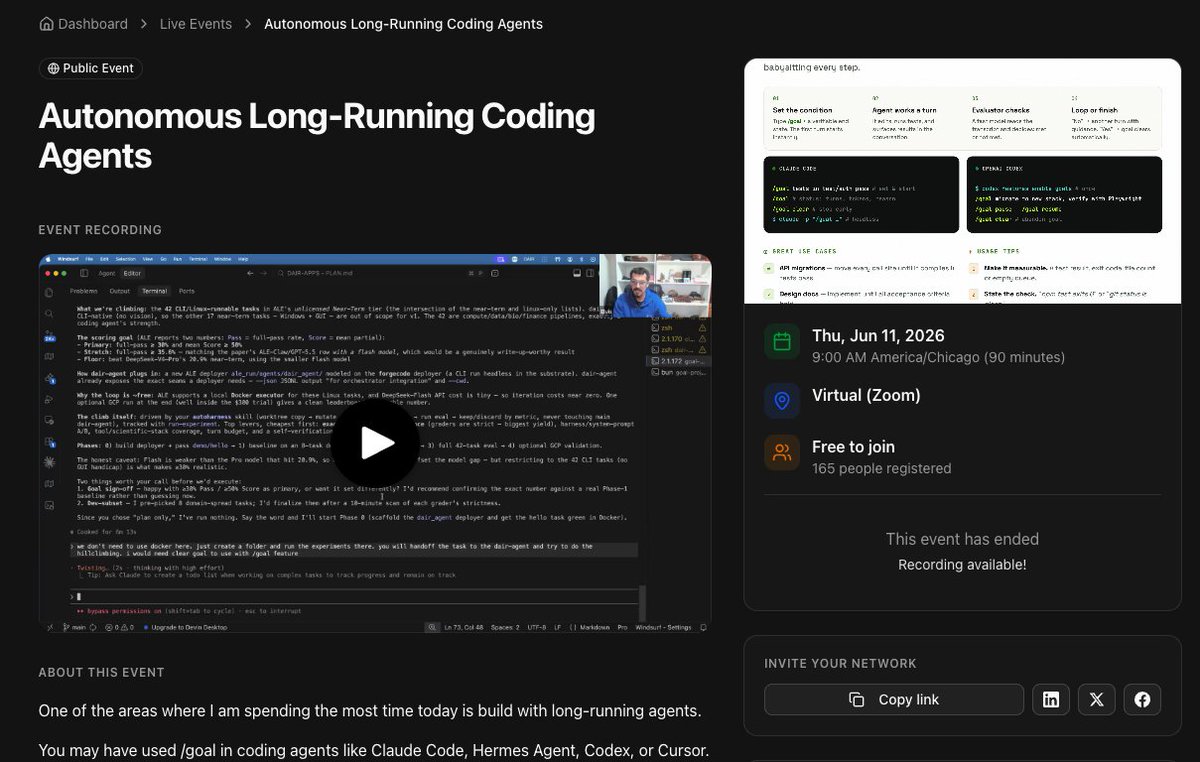Click the Copy link button
The height and width of the screenshot is (762, 1200).
point(894,700)
